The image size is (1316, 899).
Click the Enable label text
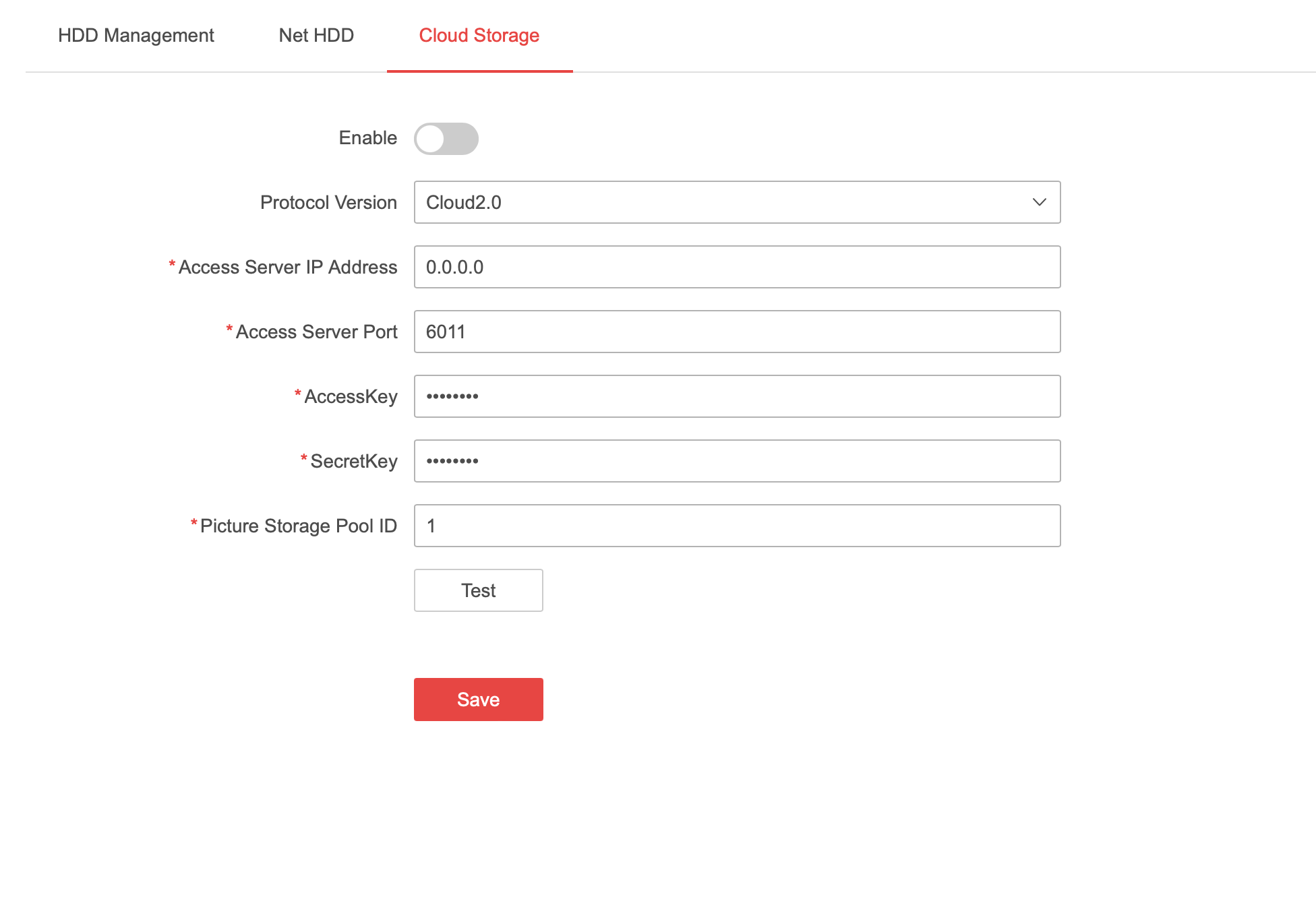tap(367, 138)
